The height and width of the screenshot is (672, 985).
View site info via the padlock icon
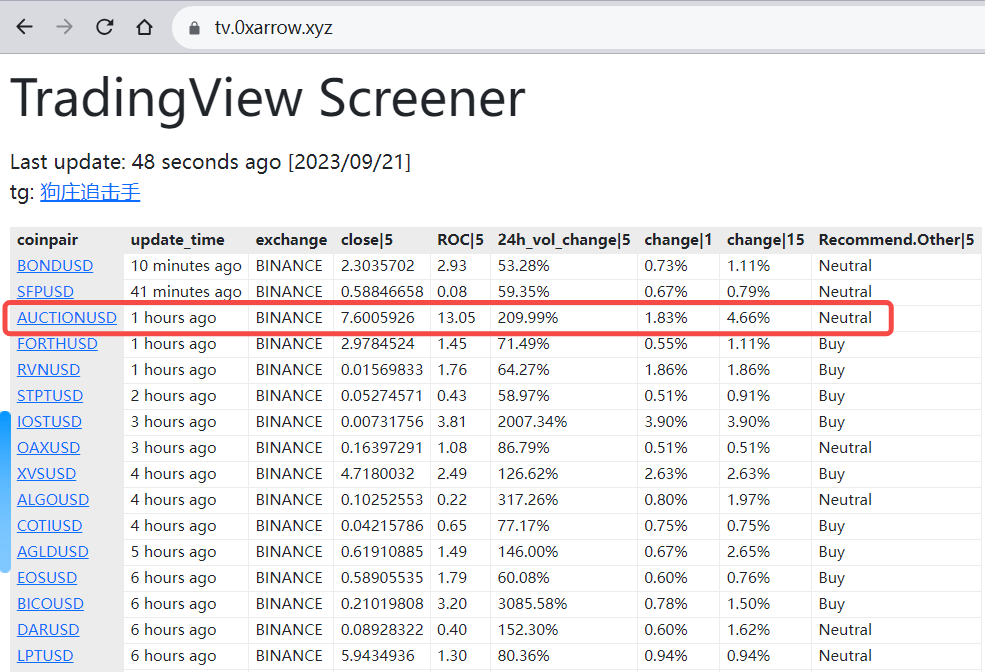pyautogui.click(x=194, y=28)
